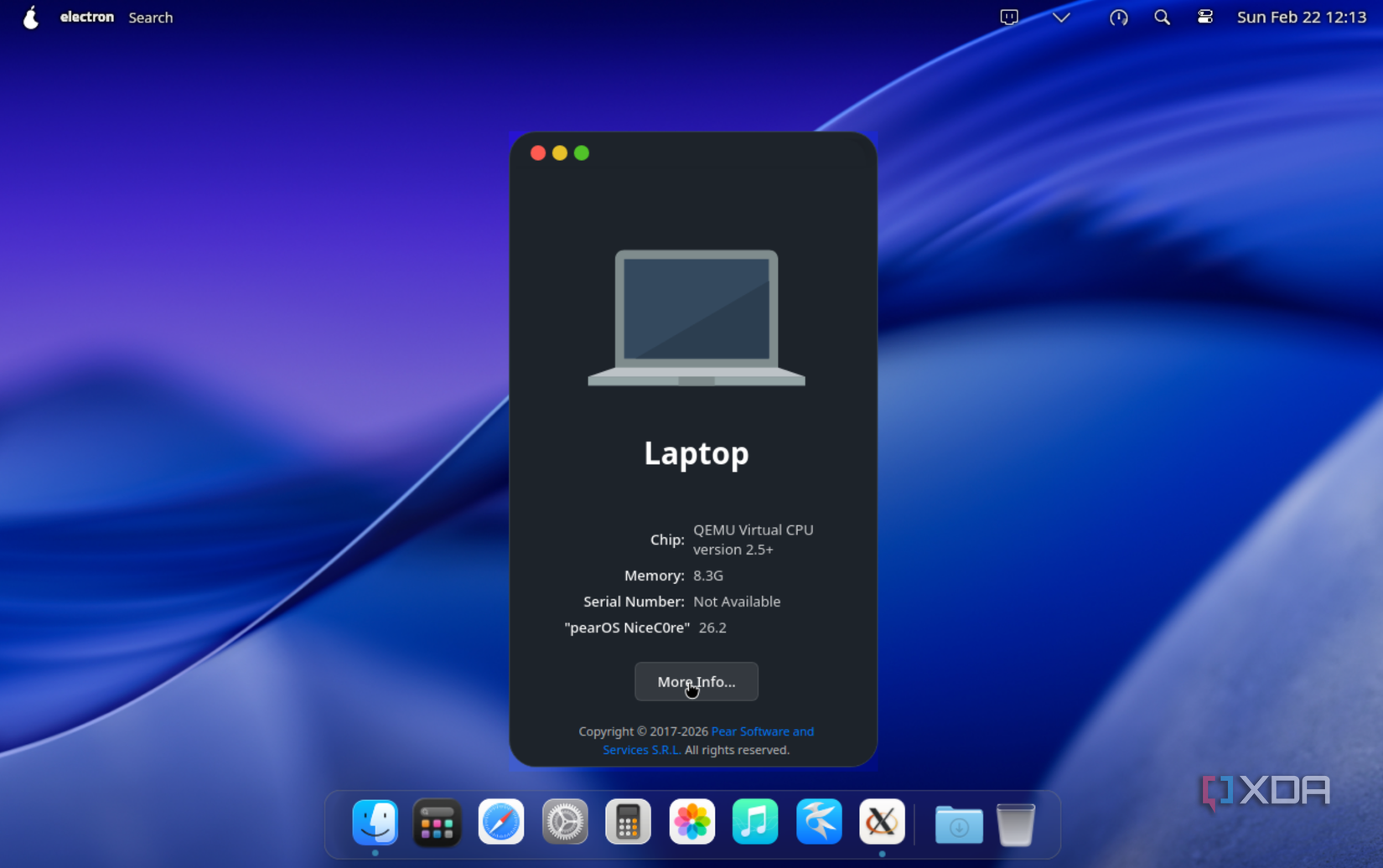
Task: Open the electron application menu
Action: [x=87, y=17]
